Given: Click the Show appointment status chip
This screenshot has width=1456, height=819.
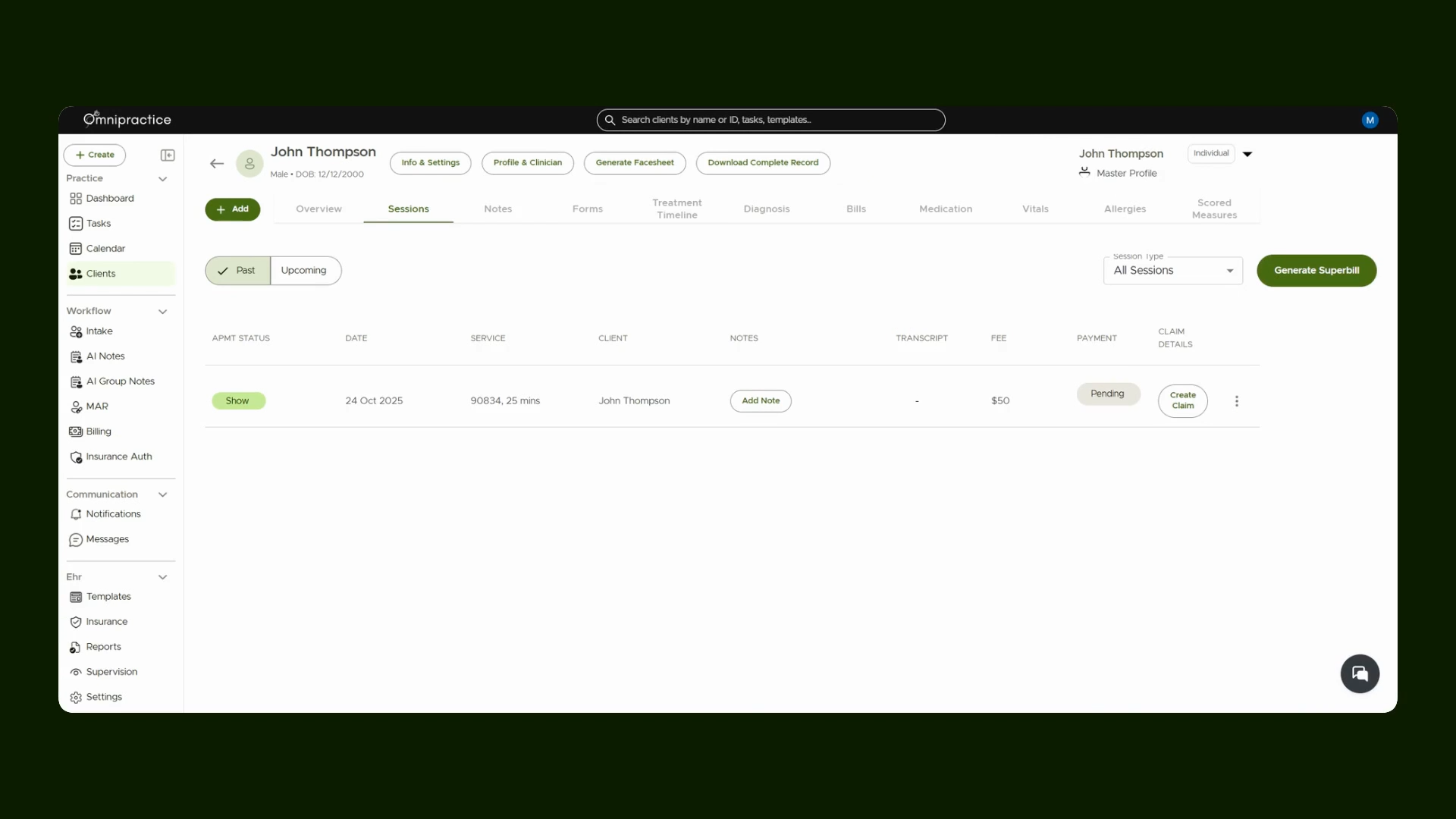Looking at the screenshot, I should [238, 401].
